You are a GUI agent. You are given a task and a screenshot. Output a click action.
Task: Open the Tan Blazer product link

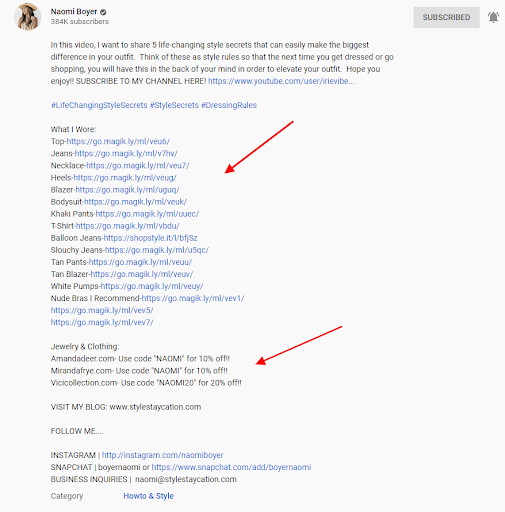click(x=142, y=274)
